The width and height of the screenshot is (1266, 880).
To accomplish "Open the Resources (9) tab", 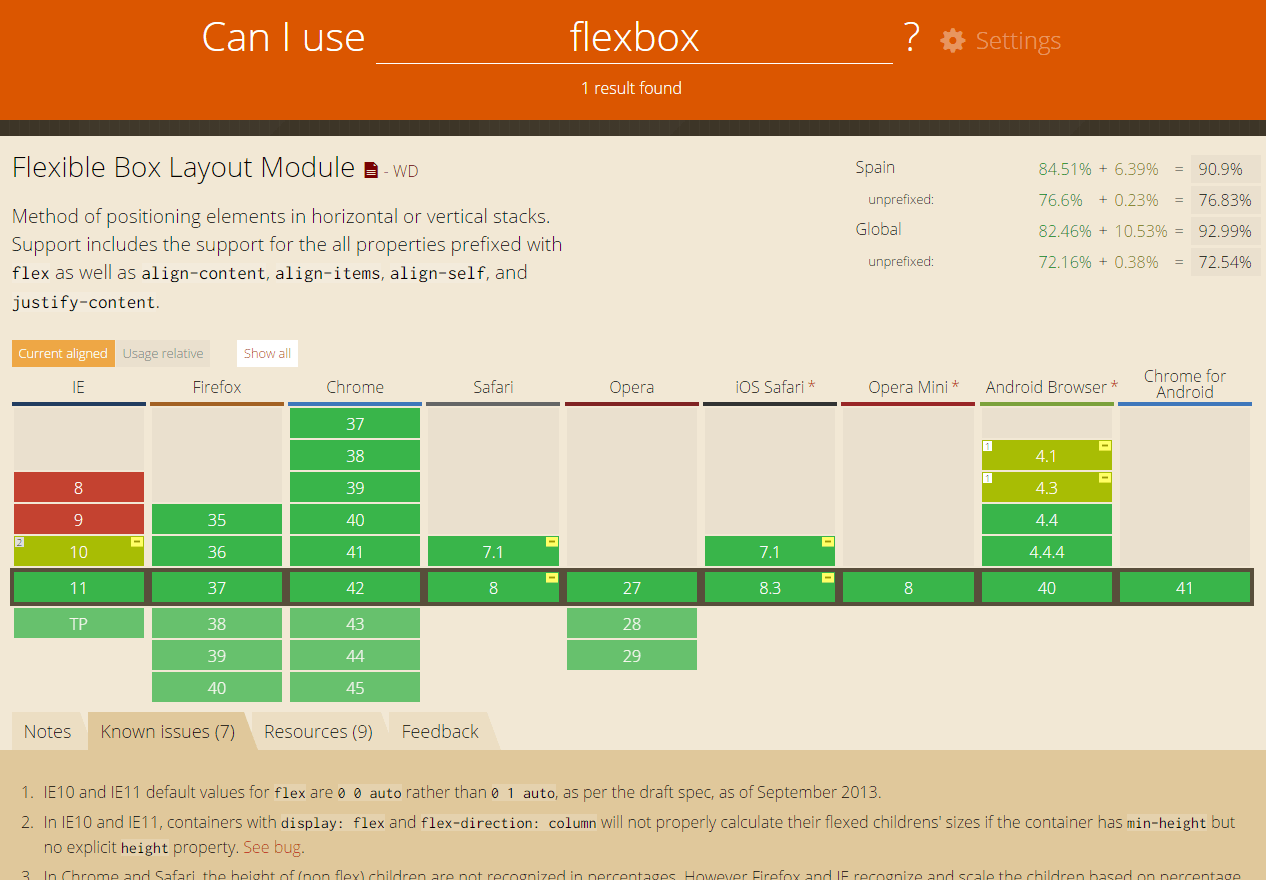I will (x=318, y=731).
